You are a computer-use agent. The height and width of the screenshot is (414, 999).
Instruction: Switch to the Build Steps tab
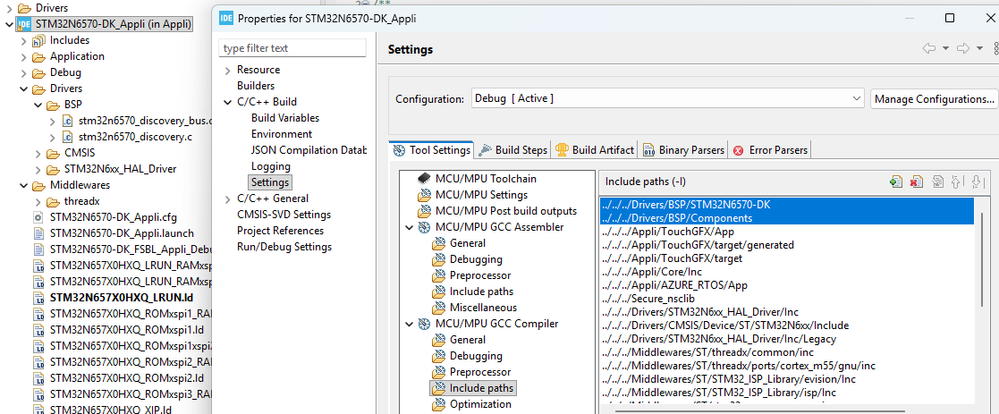click(513, 150)
